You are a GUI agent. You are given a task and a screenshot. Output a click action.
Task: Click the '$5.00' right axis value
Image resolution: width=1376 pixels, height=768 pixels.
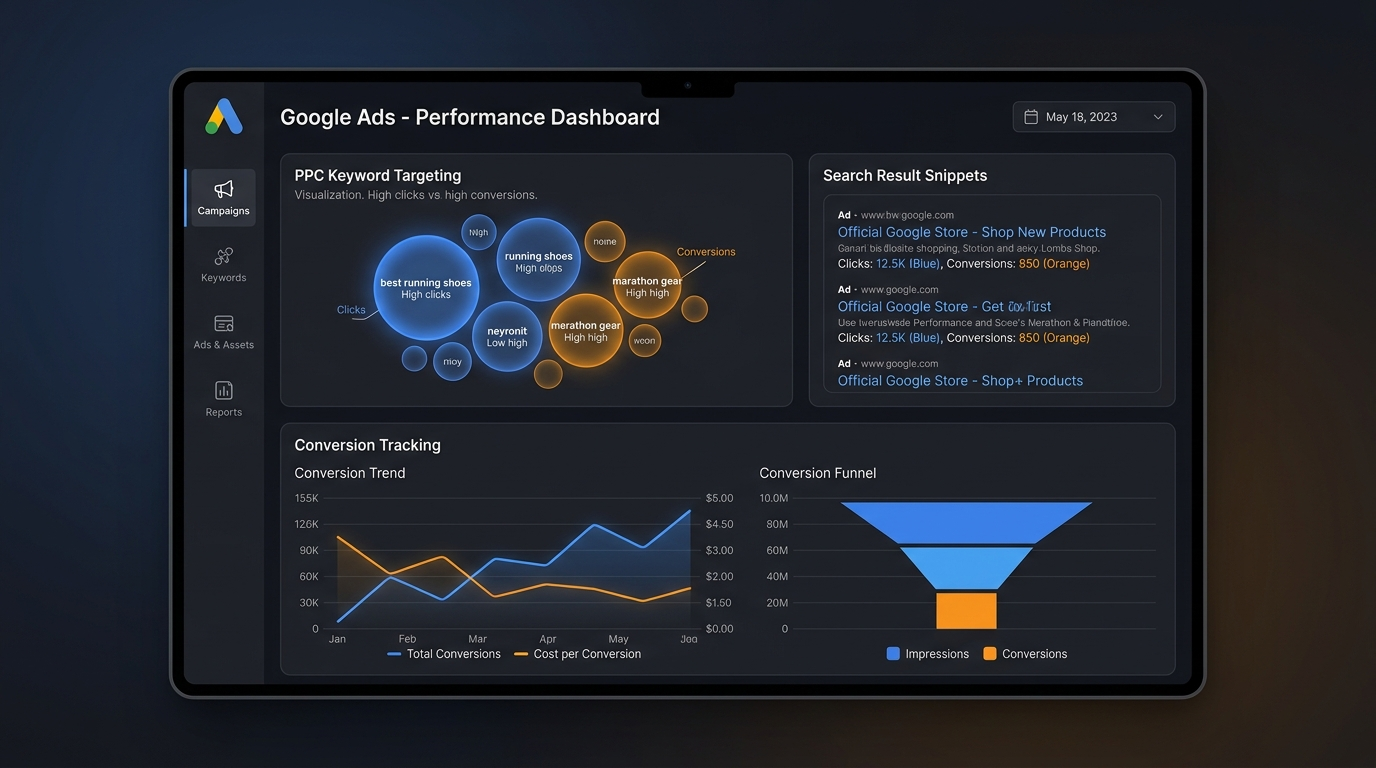tap(719, 498)
